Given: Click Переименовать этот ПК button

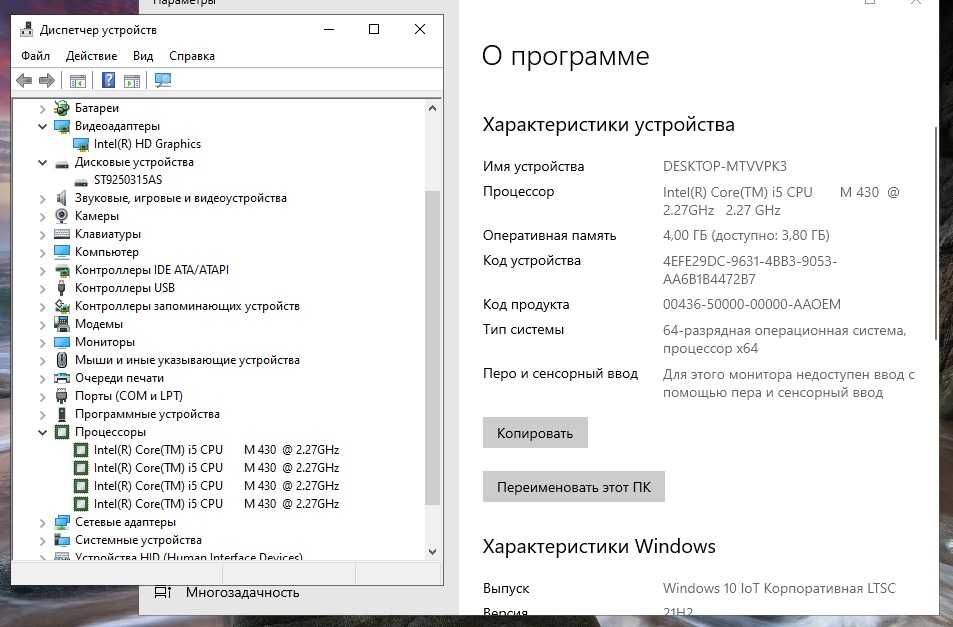Looking at the screenshot, I should 574,487.
